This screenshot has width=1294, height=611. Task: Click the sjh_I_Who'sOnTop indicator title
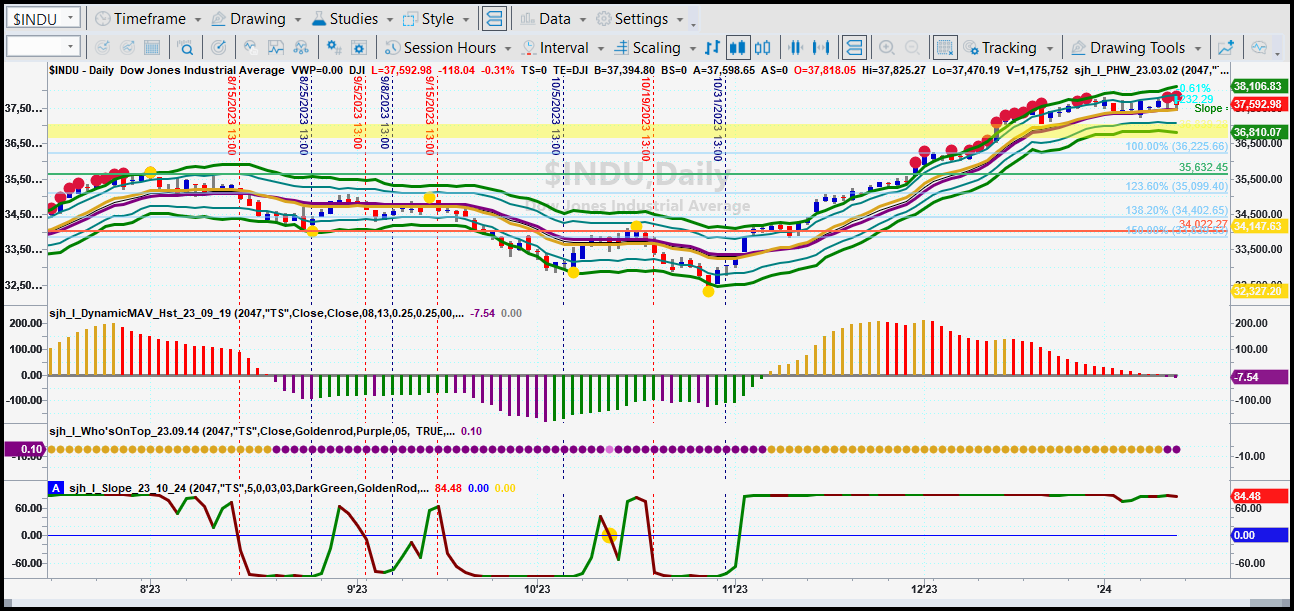pyautogui.click(x=250, y=431)
